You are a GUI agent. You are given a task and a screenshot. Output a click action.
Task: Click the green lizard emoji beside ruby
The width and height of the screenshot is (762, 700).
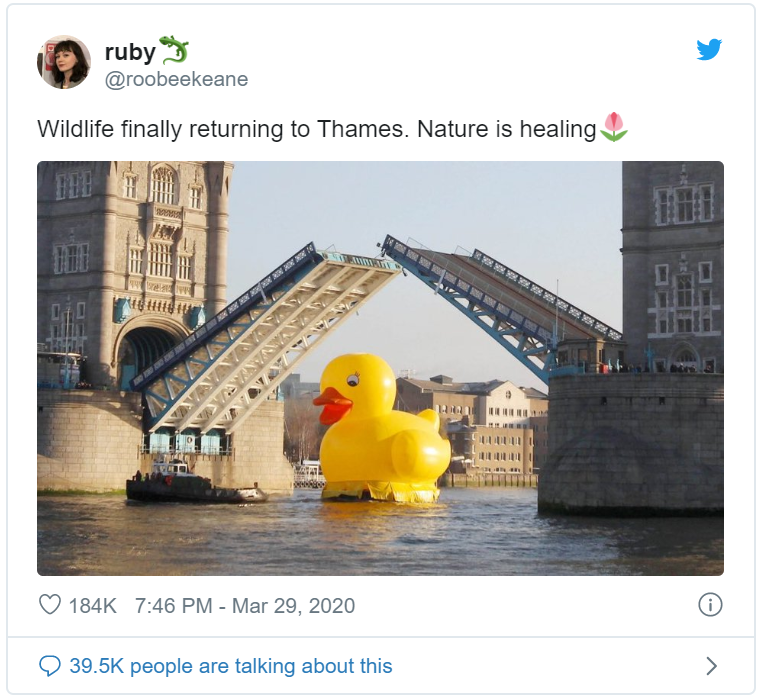point(174,50)
